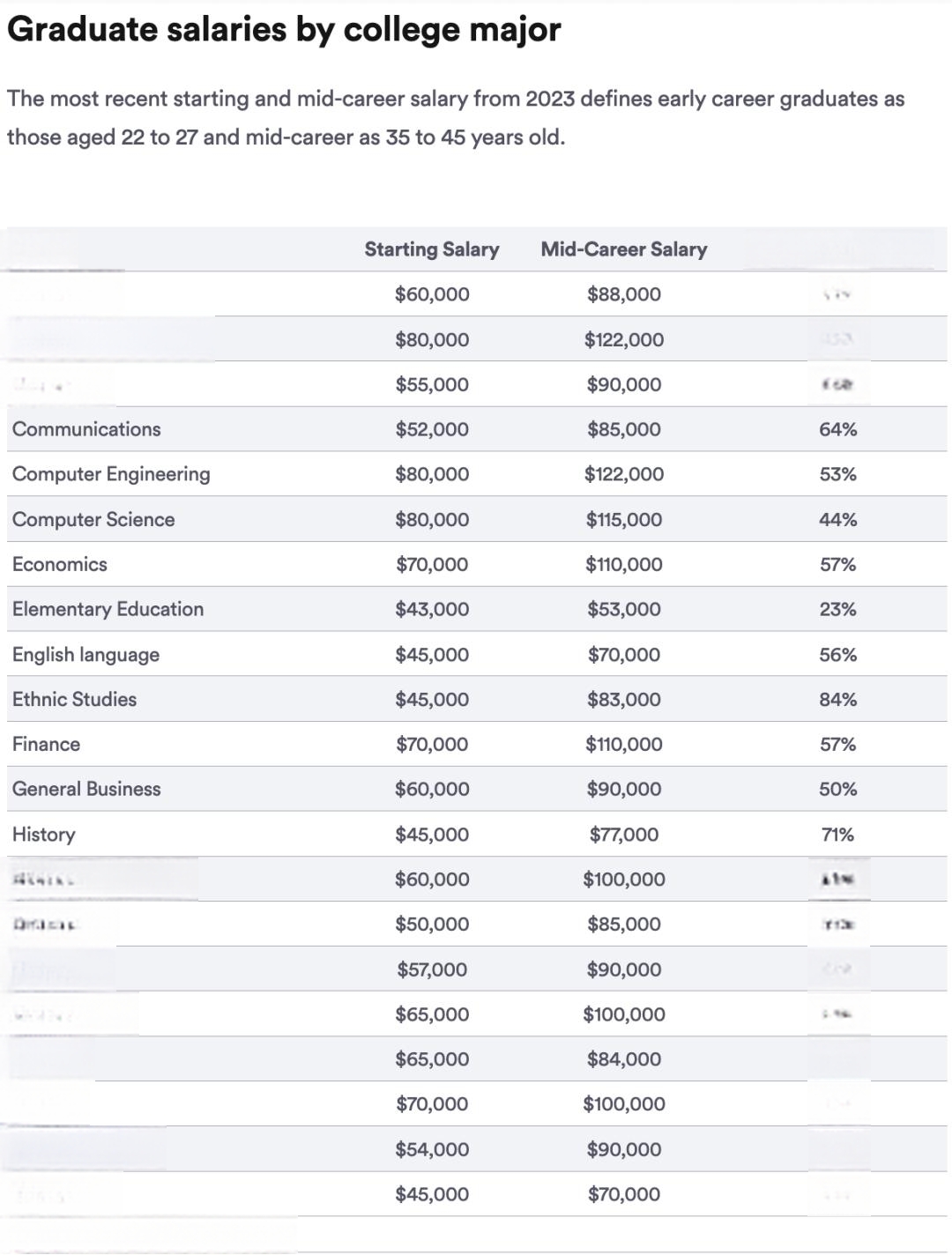The height and width of the screenshot is (1255, 952).
Task: Click the 84% value for Ethnic Studies
Action: click(x=837, y=699)
